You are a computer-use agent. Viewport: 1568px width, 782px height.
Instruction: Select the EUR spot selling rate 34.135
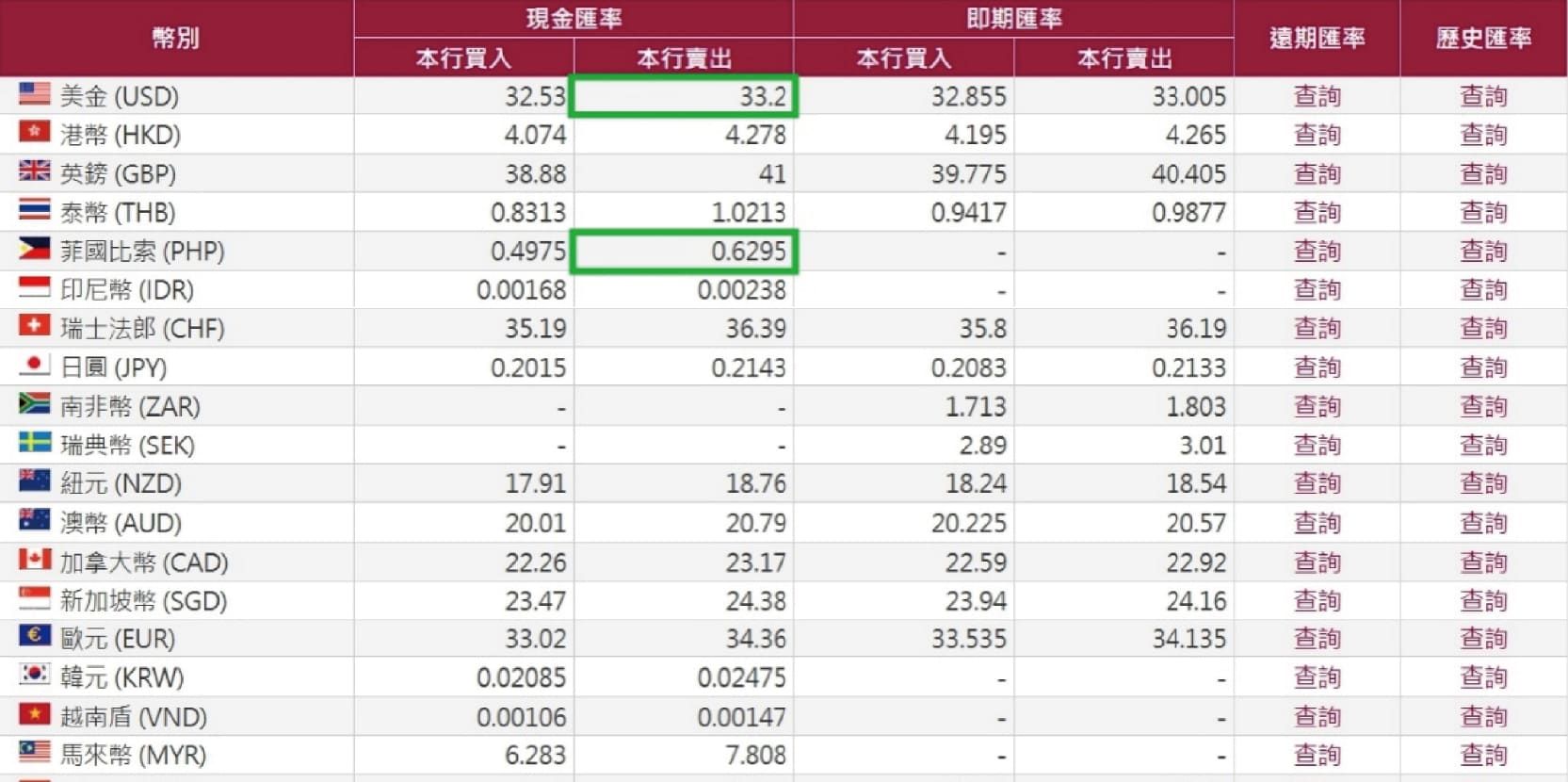click(1188, 639)
